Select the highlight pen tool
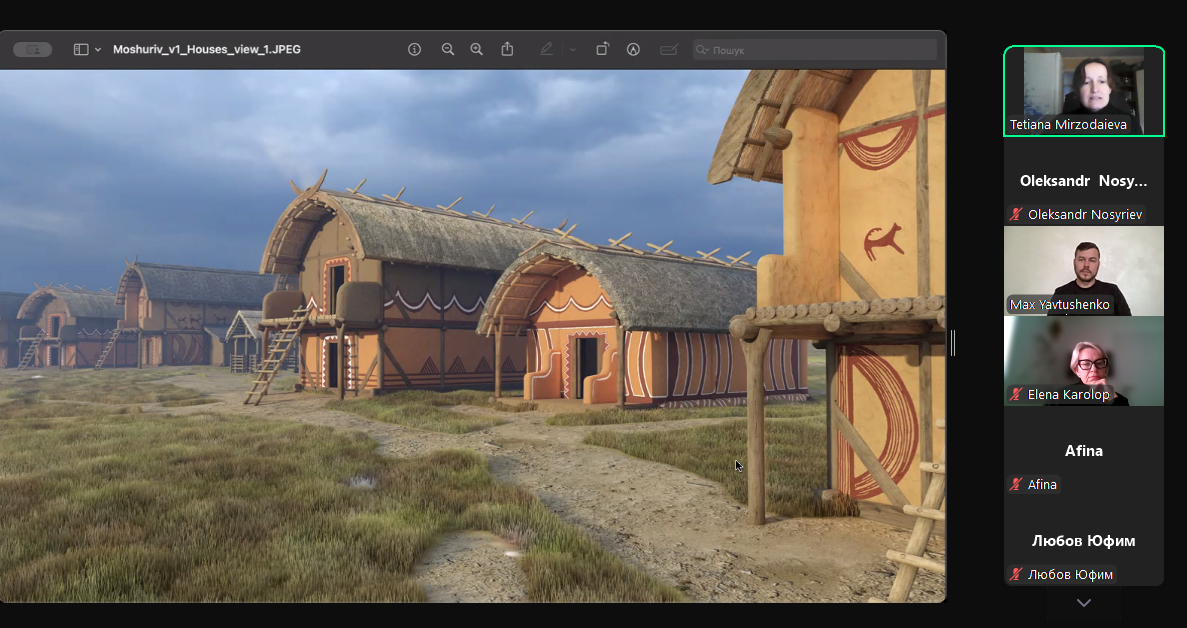 [x=546, y=49]
